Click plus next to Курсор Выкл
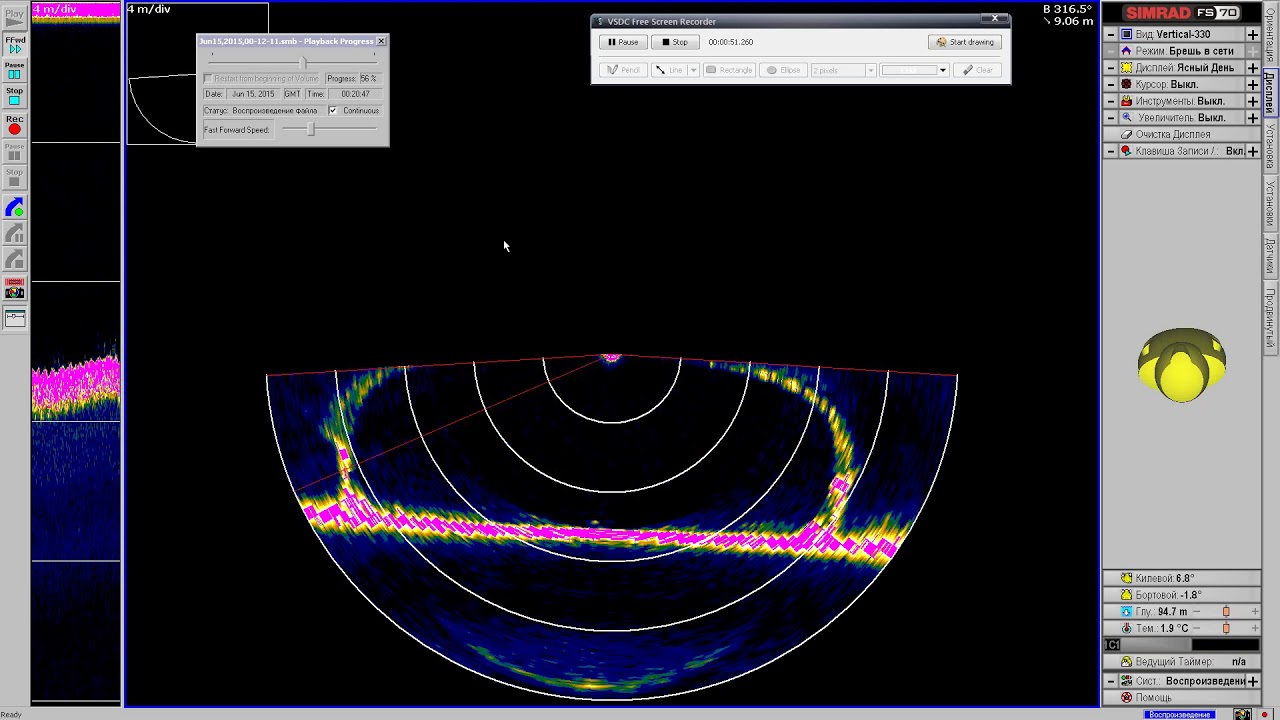Viewport: 1280px width, 720px height. (x=1252, y=84)
